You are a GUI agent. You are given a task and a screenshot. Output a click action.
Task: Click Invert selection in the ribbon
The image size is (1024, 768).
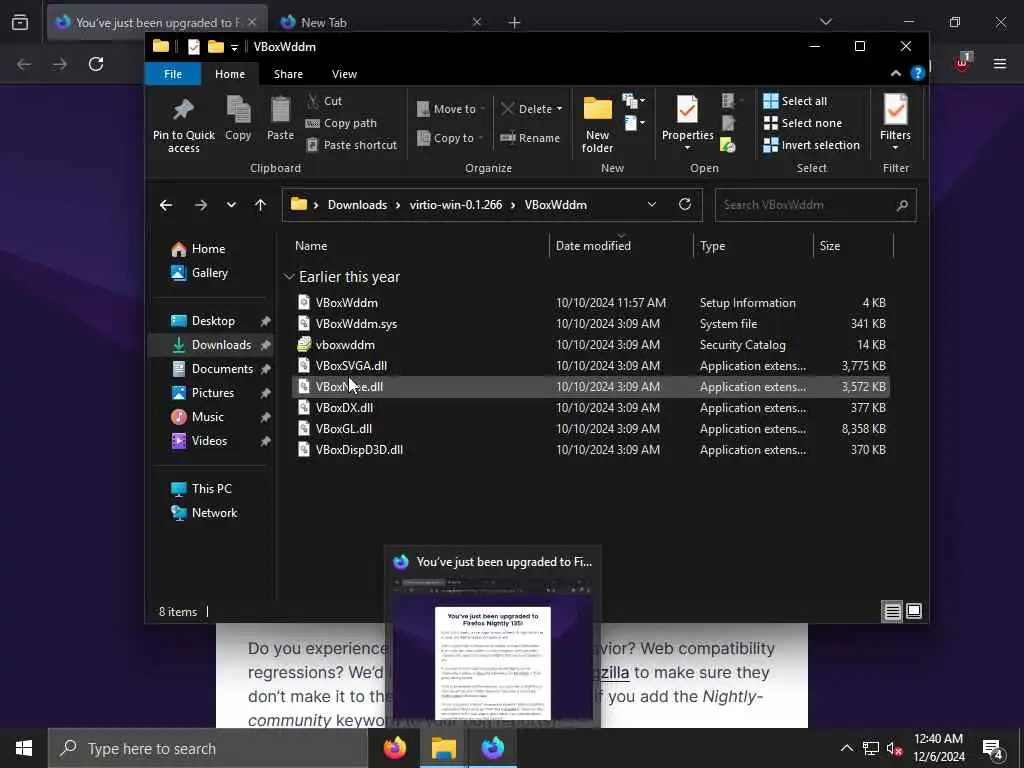click(812, 145)
